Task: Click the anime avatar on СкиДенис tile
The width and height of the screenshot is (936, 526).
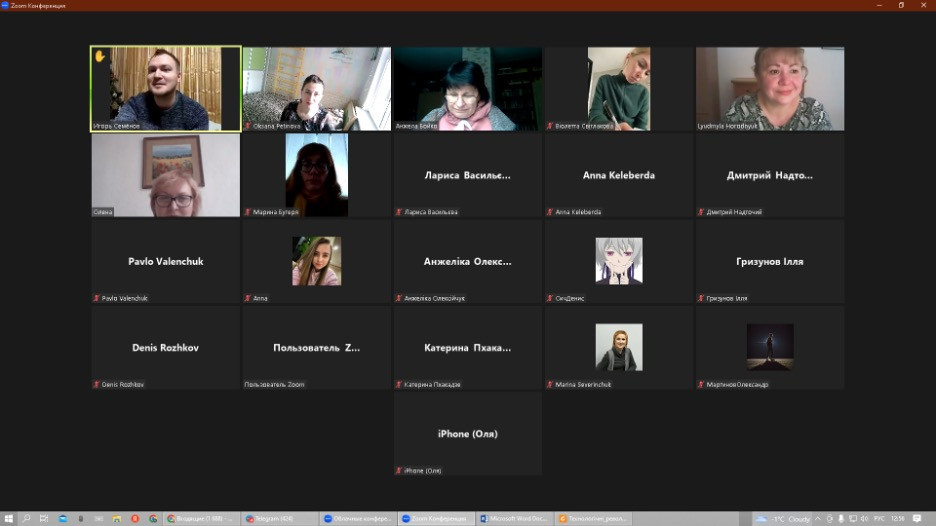Action: 619,260
